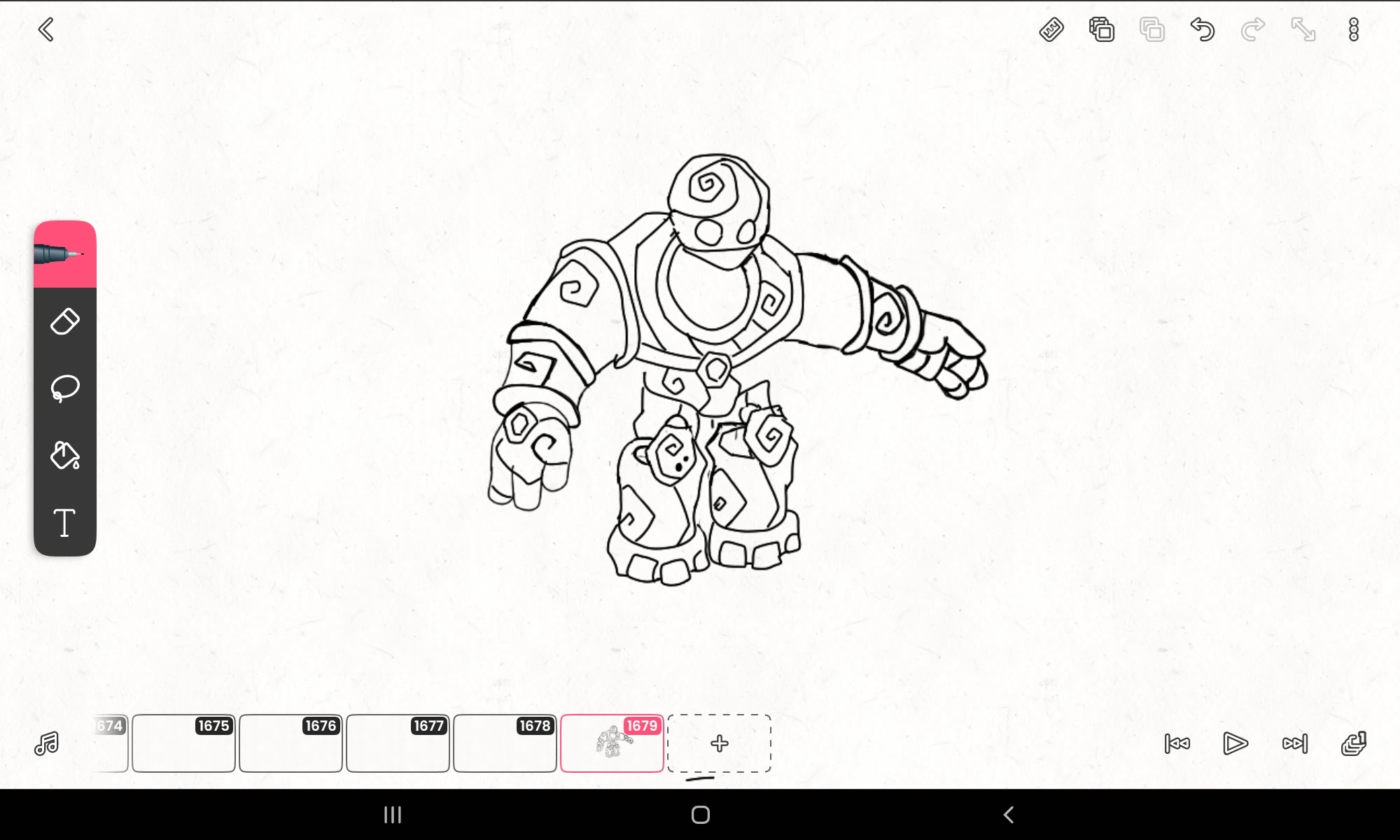Undo the last stroke
Image resolution: width=1400 pixels, height=840 pixels.
(x=1202, y=29)
